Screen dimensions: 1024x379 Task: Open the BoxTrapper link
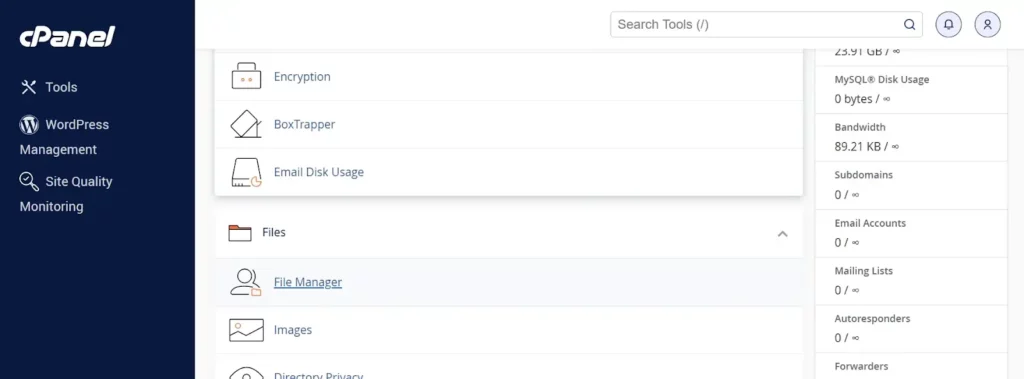click(304, 124)
